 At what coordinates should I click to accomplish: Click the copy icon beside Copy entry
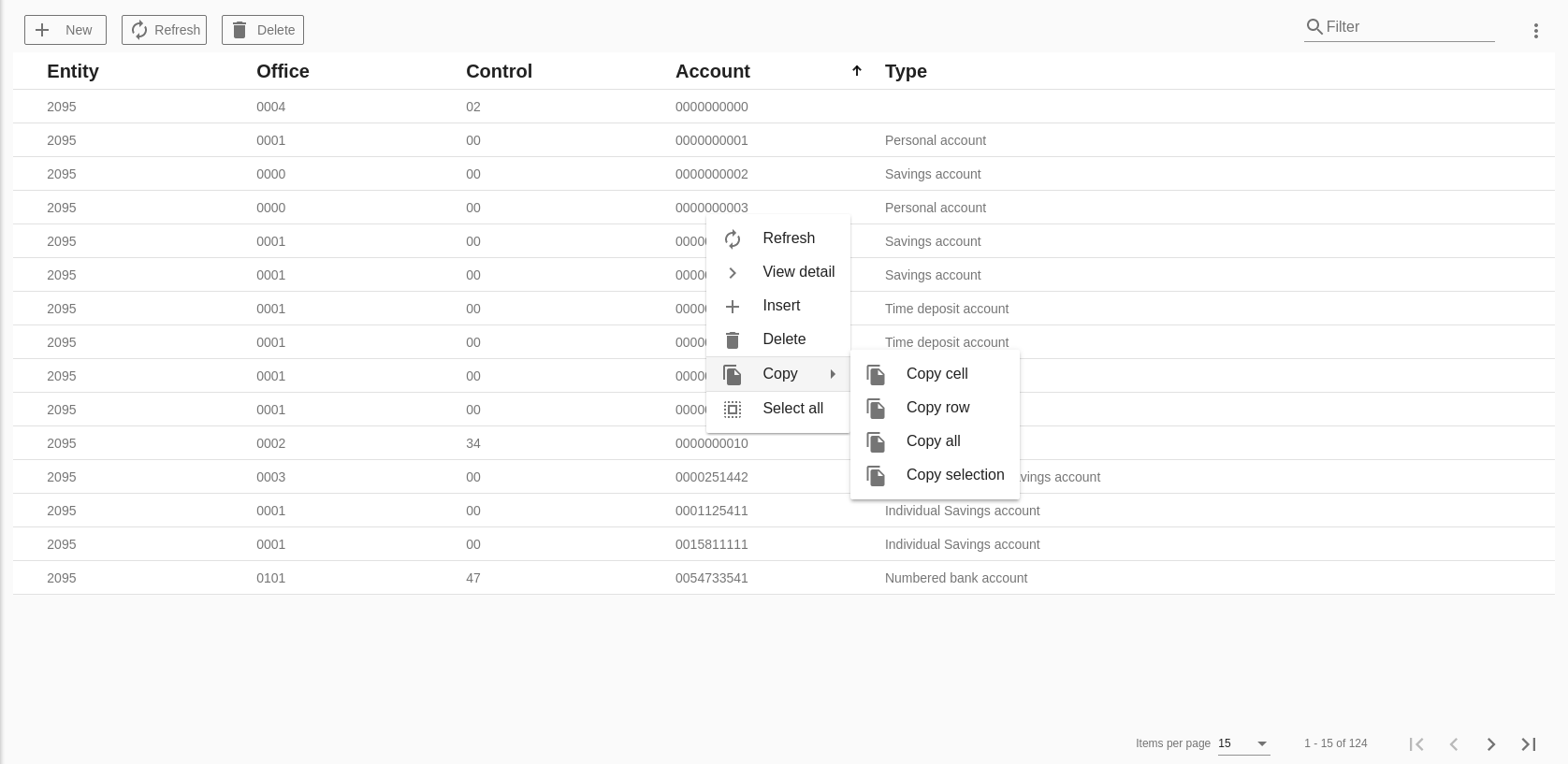click(x=733, y=375)
